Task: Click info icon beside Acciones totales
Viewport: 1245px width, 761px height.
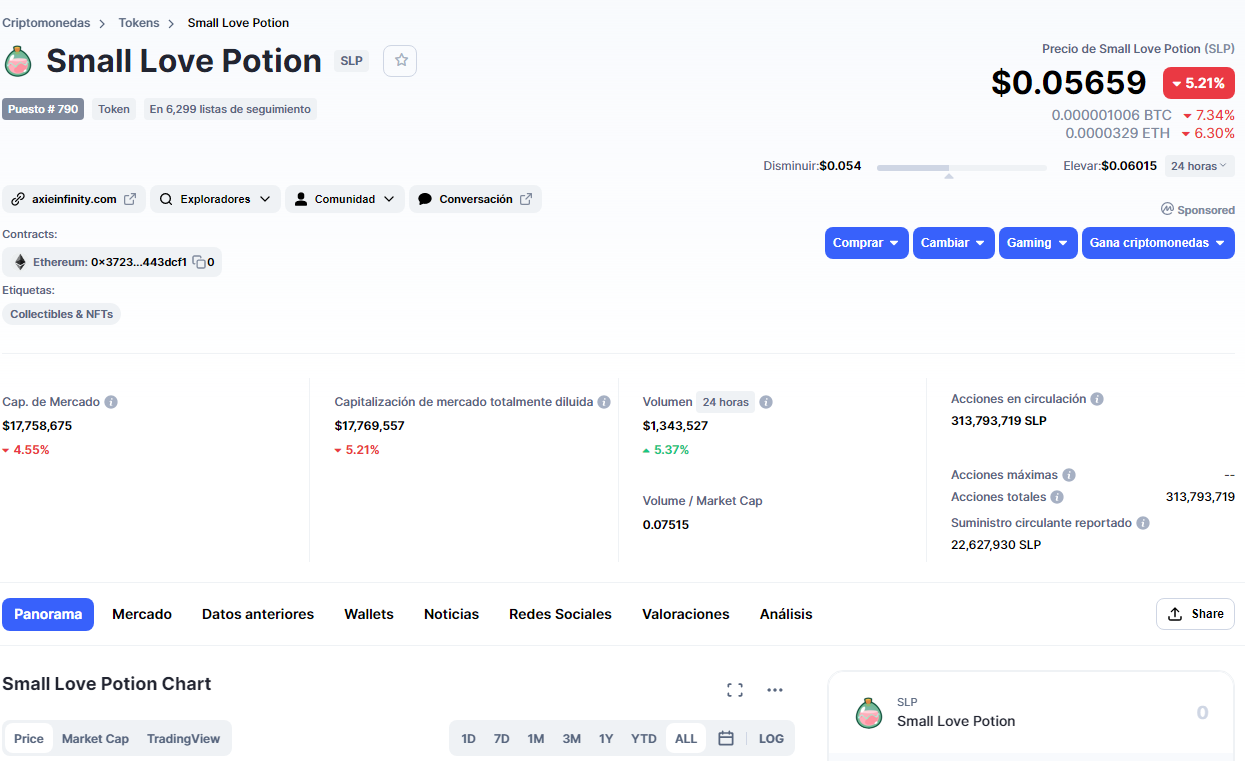Action: pyautogui.click(x=1057, y=497)
